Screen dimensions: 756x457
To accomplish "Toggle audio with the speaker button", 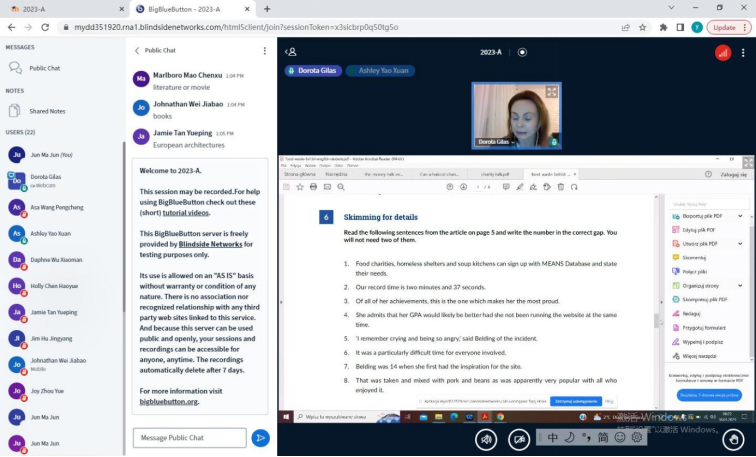I will pyautogui.click(x=486, y=438).
